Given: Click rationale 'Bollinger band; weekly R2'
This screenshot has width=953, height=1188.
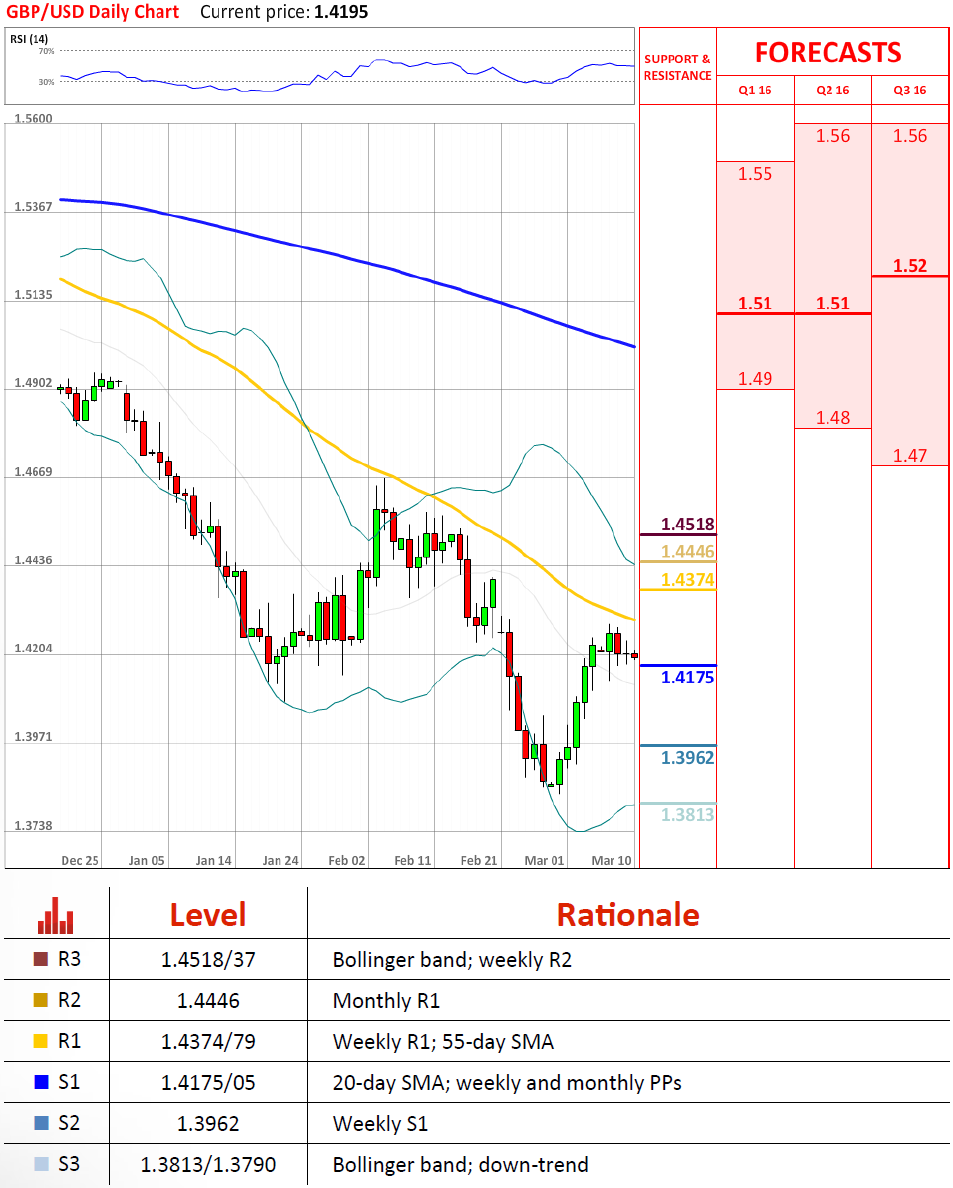Looking at the screenshot, I should (x=452, y=960).
